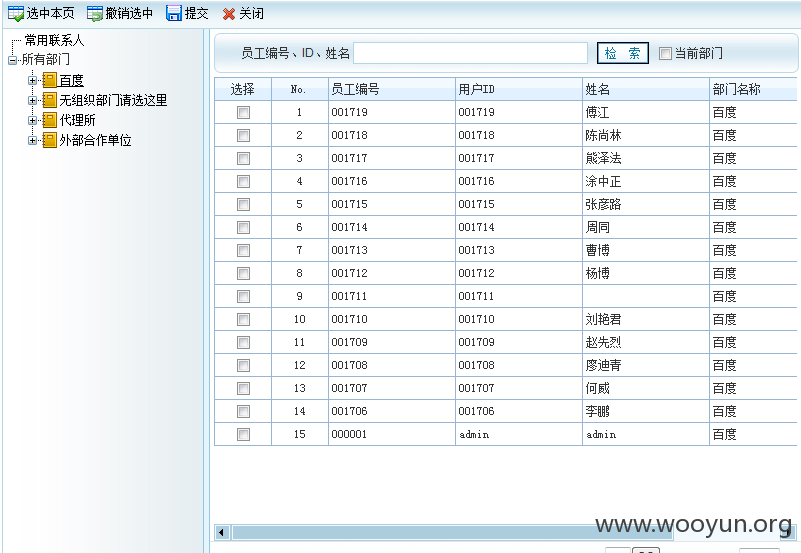This screenshot has width=801, height=553.
Task: Click the horizontal scrollbar left arrow
Action: pos(222,533)
